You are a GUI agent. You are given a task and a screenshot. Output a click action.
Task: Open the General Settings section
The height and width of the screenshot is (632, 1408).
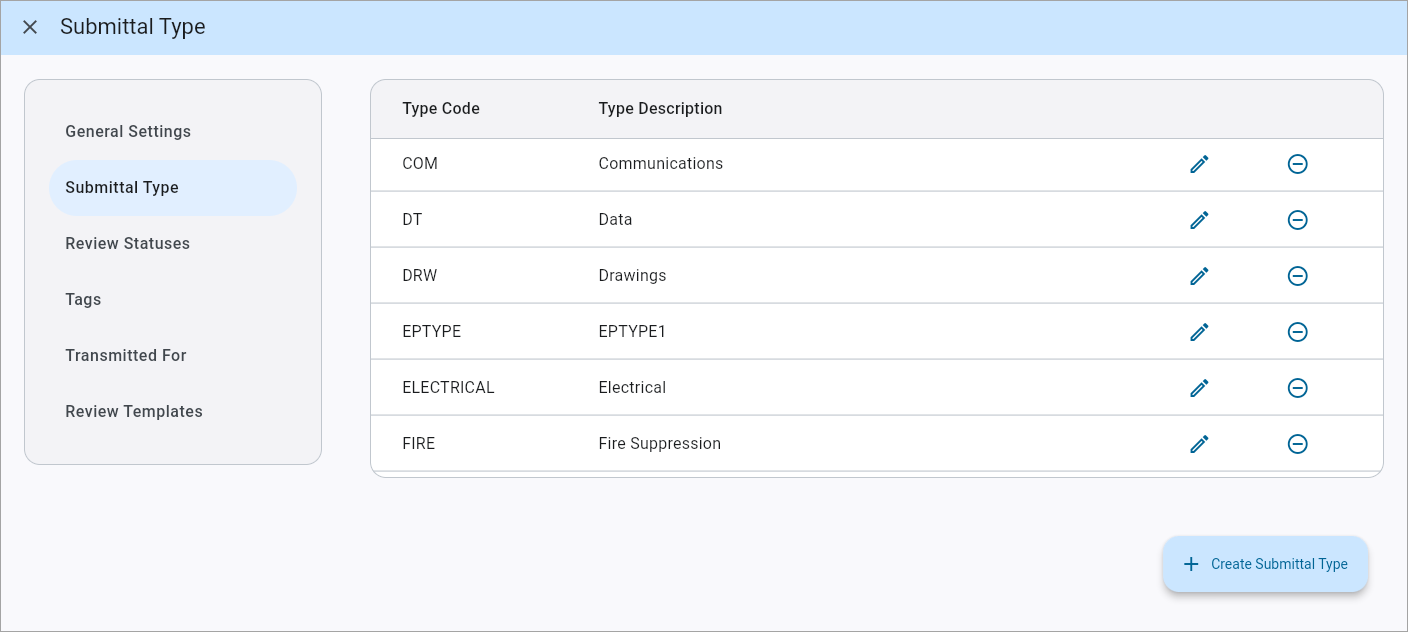tap(128, 131)
